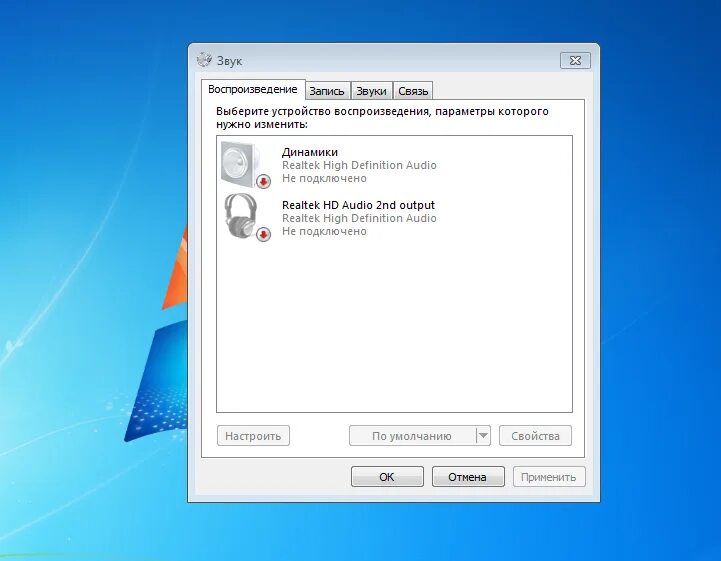Select the headphones icon of Realtek HD Audio 2nd output

247,217
